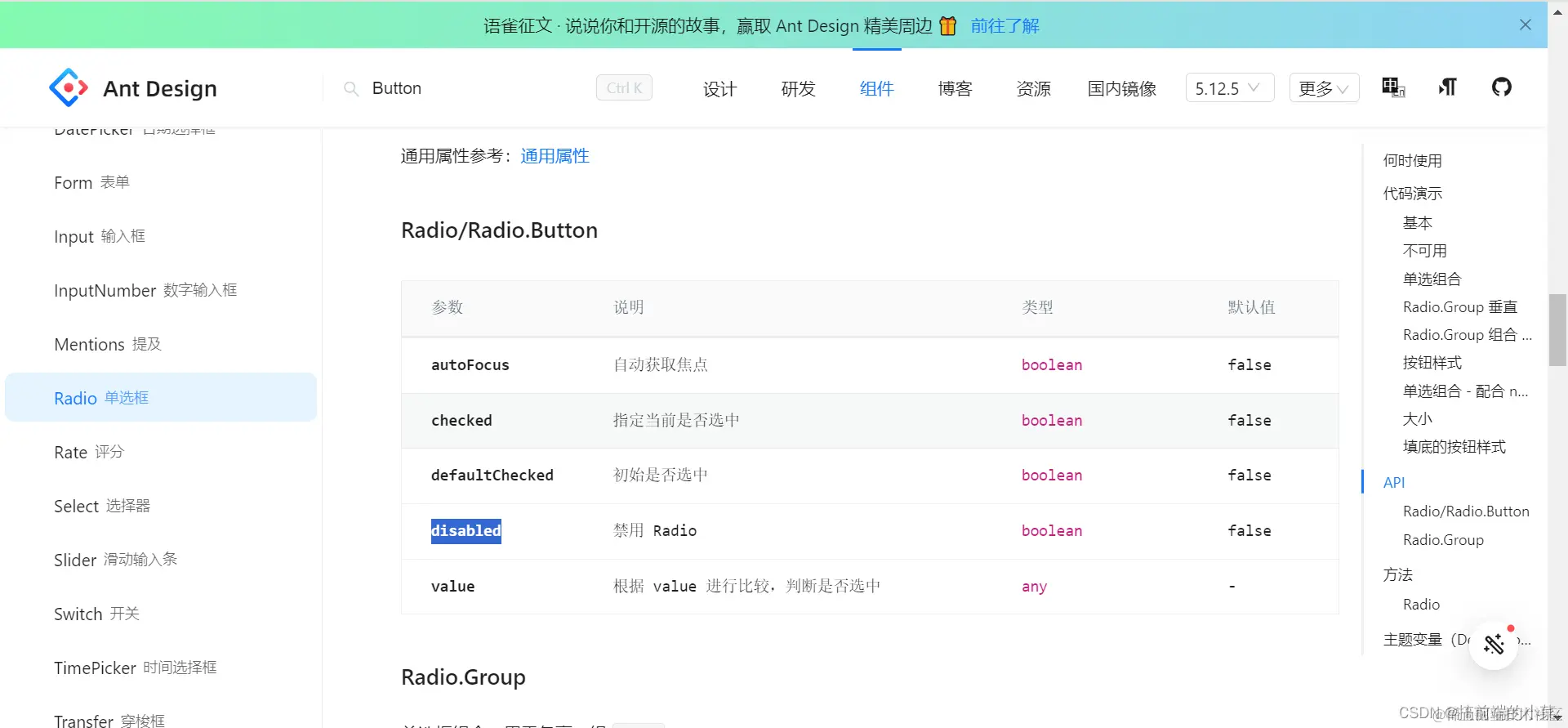Viewport: 1568px width, 728px height.
Task: Click the Ant Design title text
Action: pos(160,88)
